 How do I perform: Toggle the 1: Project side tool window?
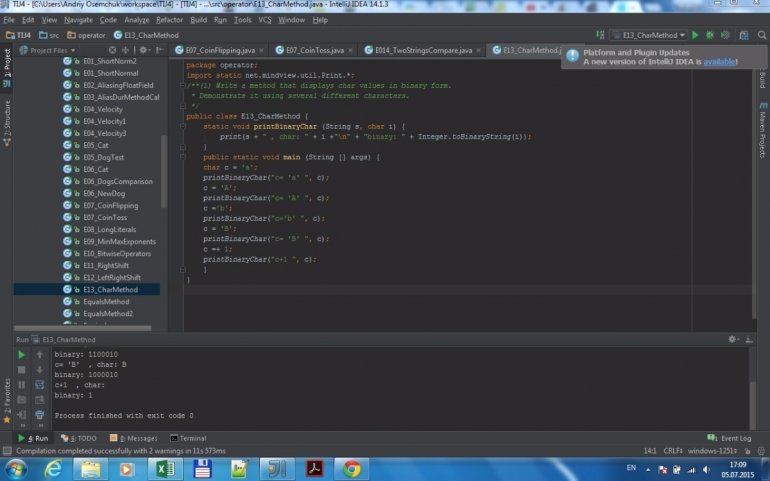point(6,64)
